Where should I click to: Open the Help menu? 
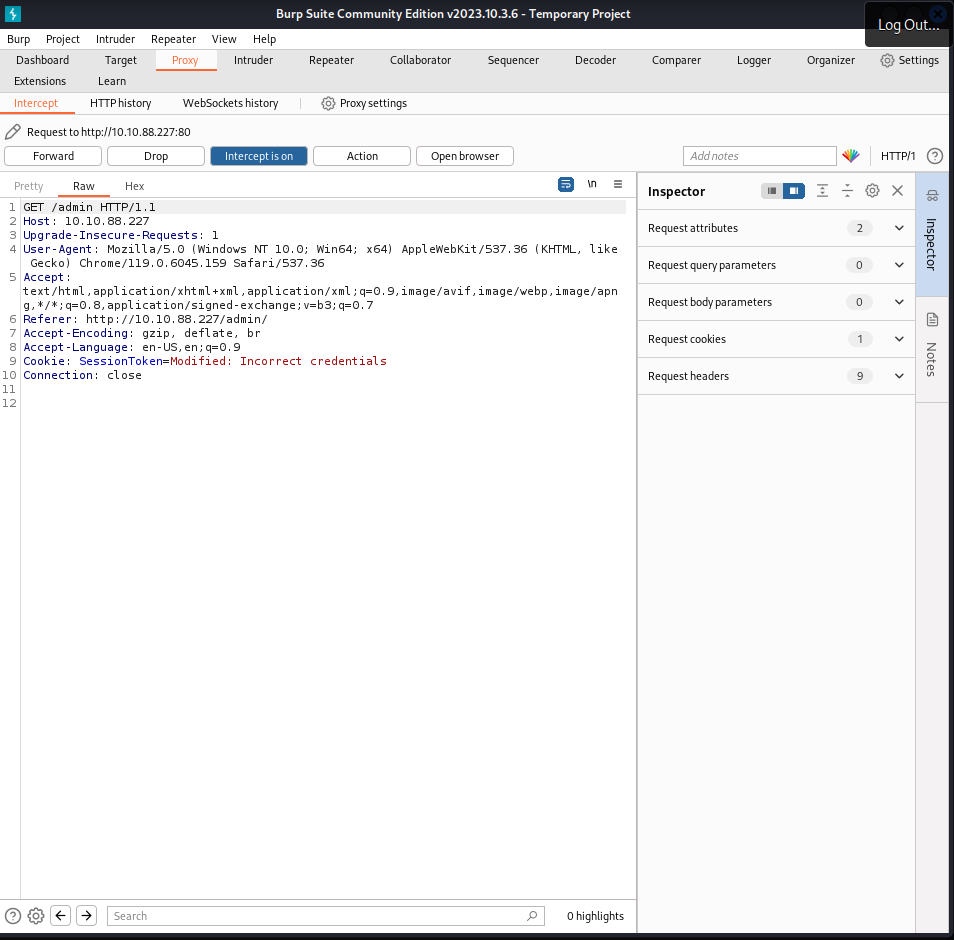[x=264, y=39]
